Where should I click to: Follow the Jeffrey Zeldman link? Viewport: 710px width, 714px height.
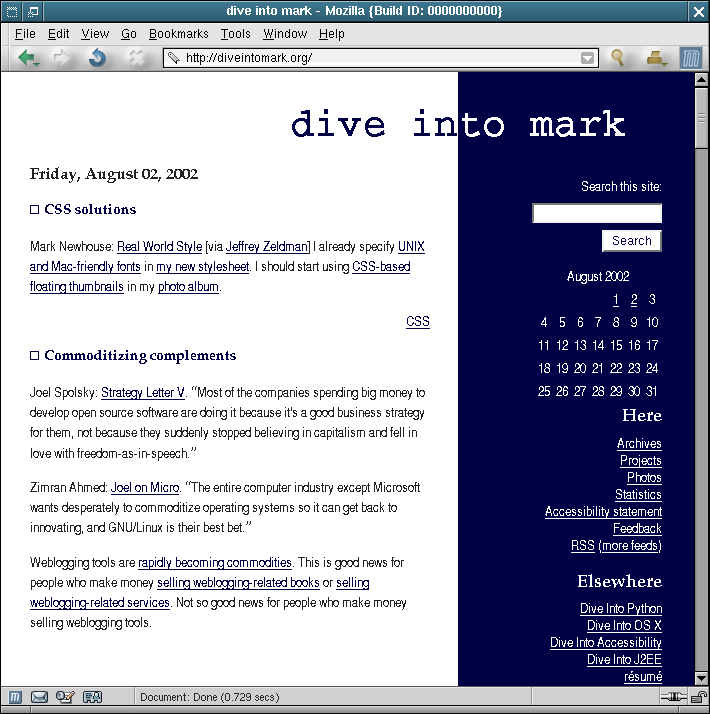click(267, 246)
